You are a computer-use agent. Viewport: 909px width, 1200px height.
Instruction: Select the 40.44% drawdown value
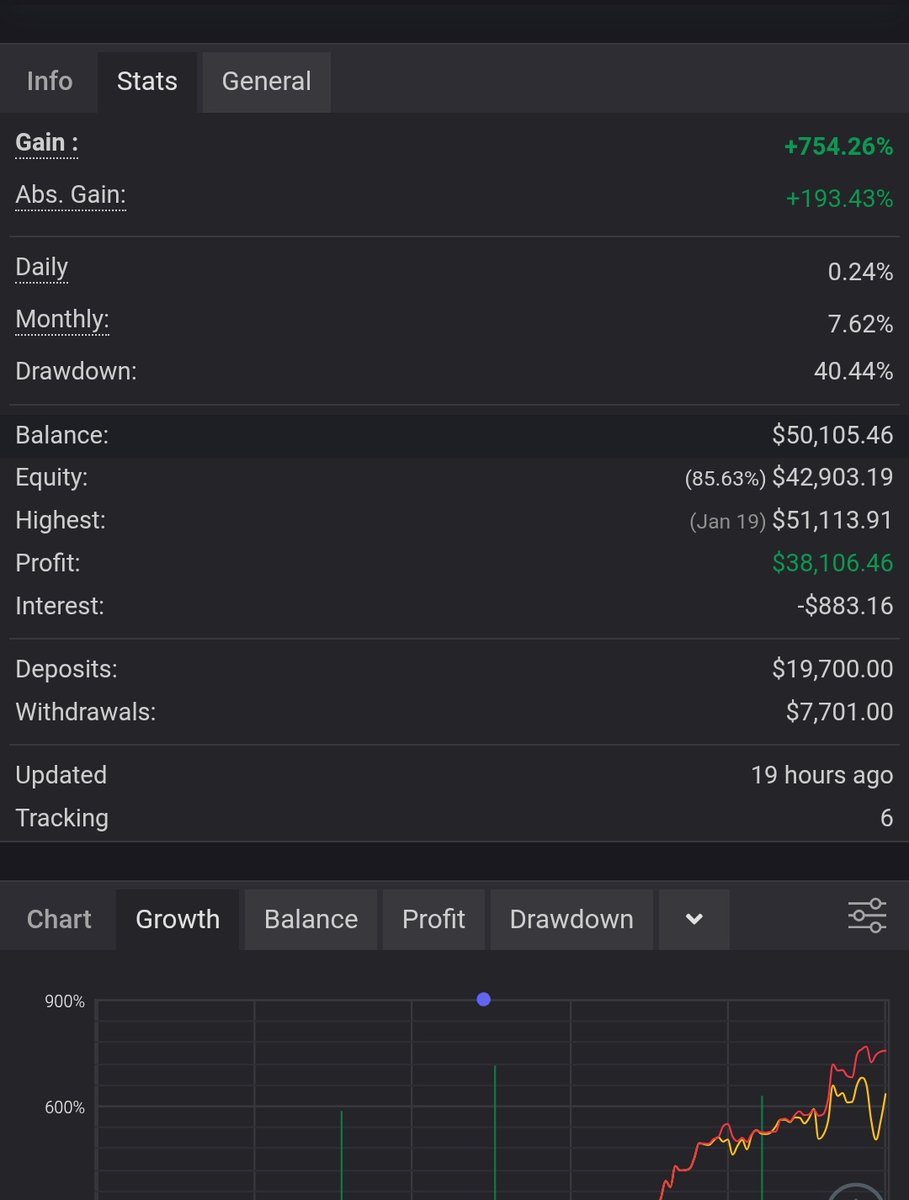(x=853, y=371)
